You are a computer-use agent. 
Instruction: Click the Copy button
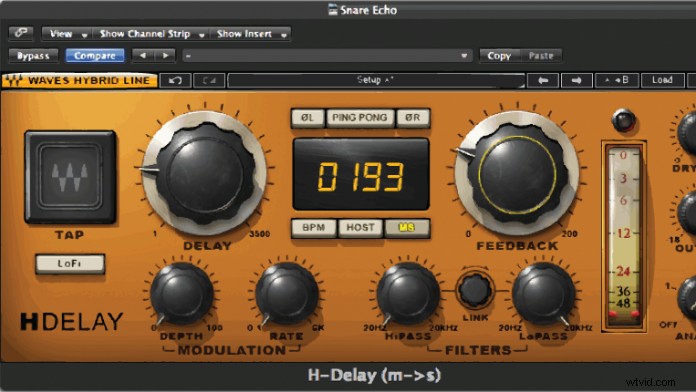(x=499, y=55)
